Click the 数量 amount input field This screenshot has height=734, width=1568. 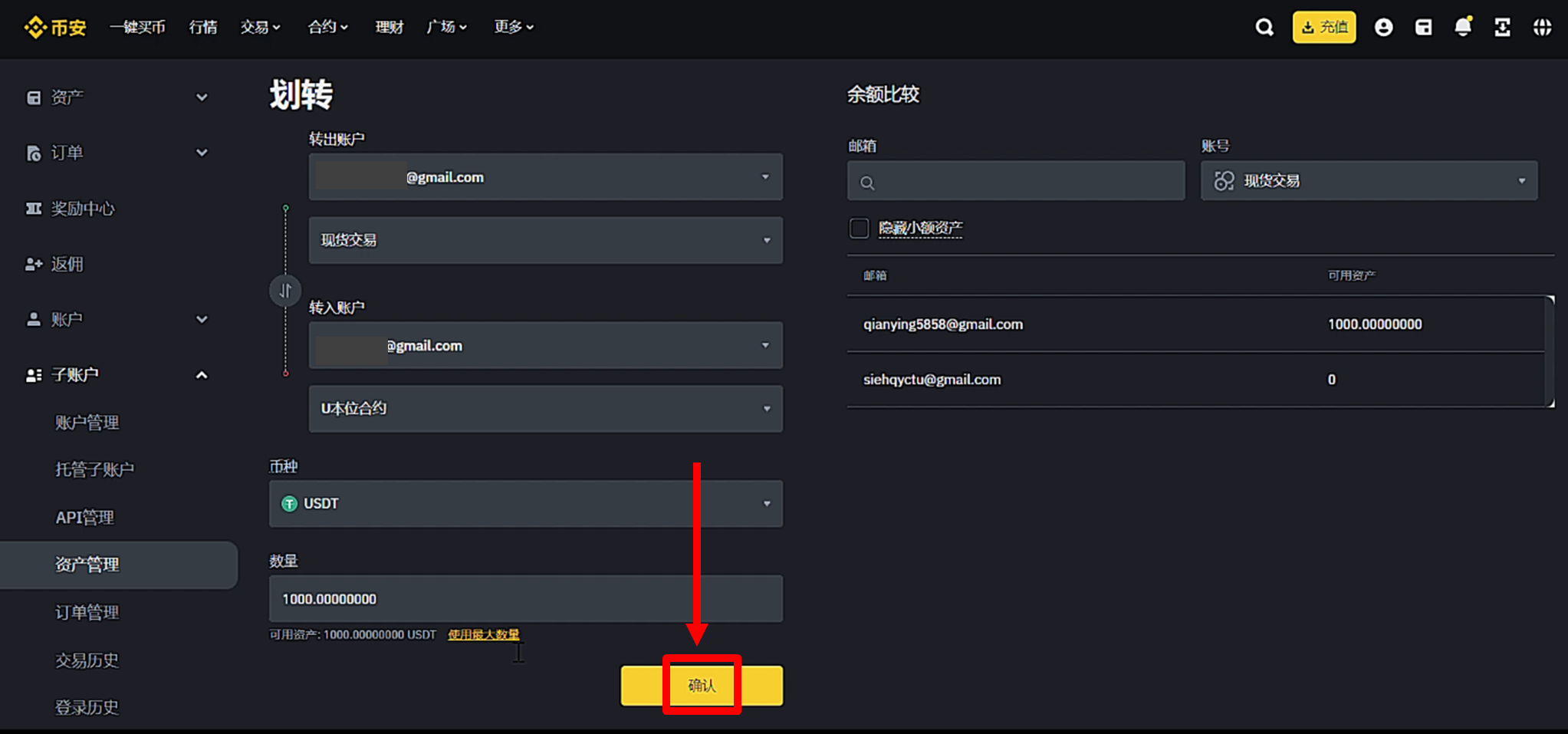525,598
